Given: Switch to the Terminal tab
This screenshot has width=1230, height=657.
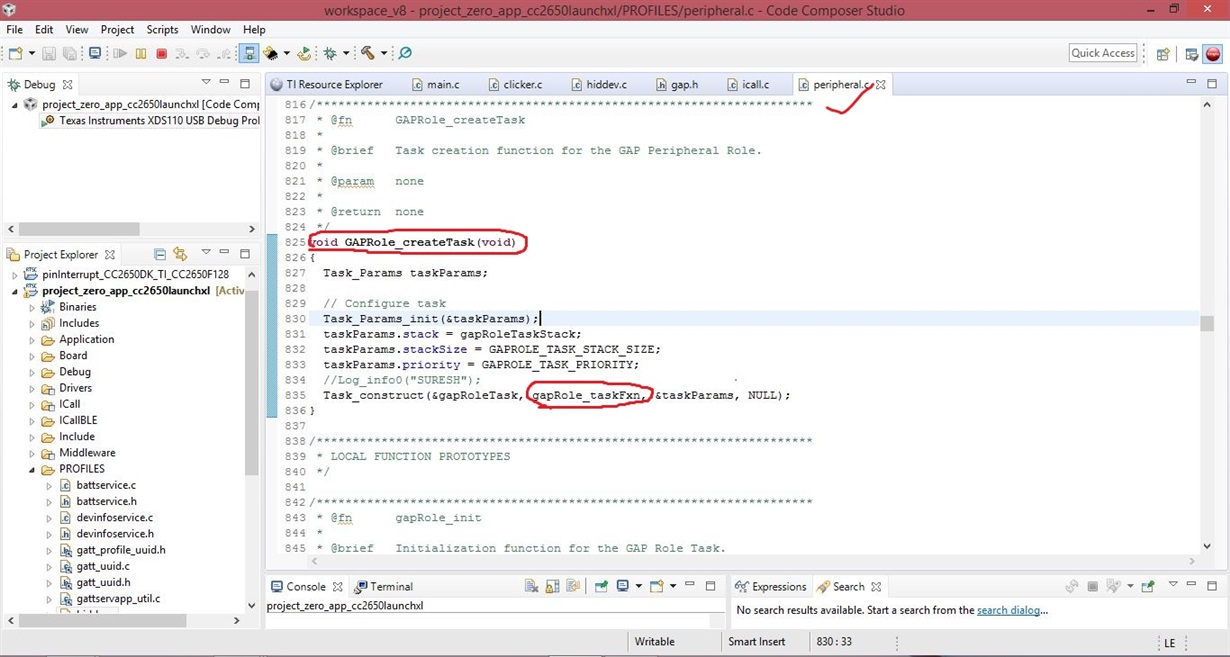Looking at the screenshot, I should pos(384,587).
